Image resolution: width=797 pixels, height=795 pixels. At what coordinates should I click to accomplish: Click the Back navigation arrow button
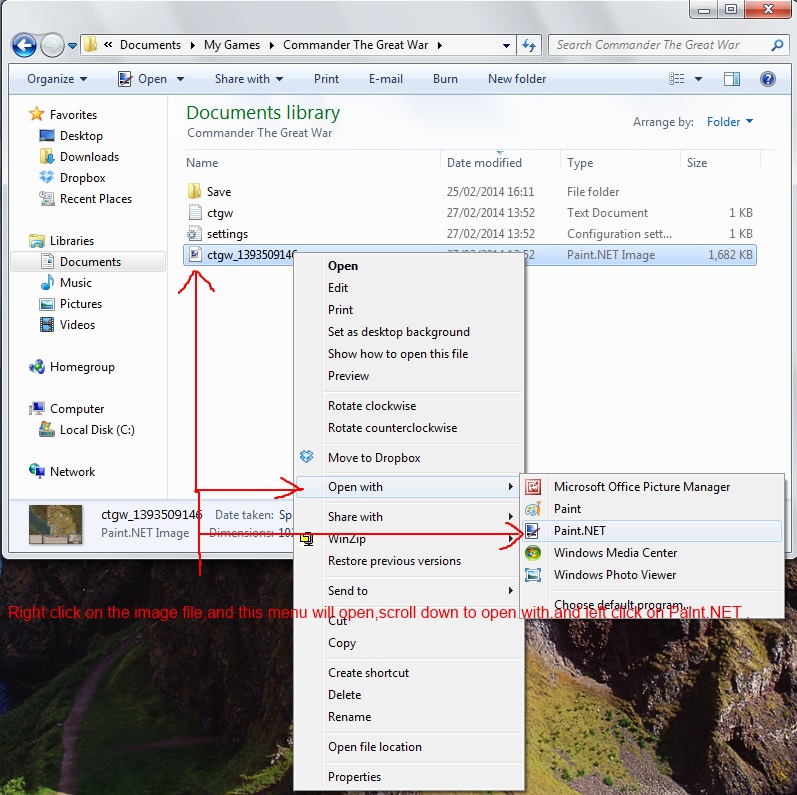24,45
